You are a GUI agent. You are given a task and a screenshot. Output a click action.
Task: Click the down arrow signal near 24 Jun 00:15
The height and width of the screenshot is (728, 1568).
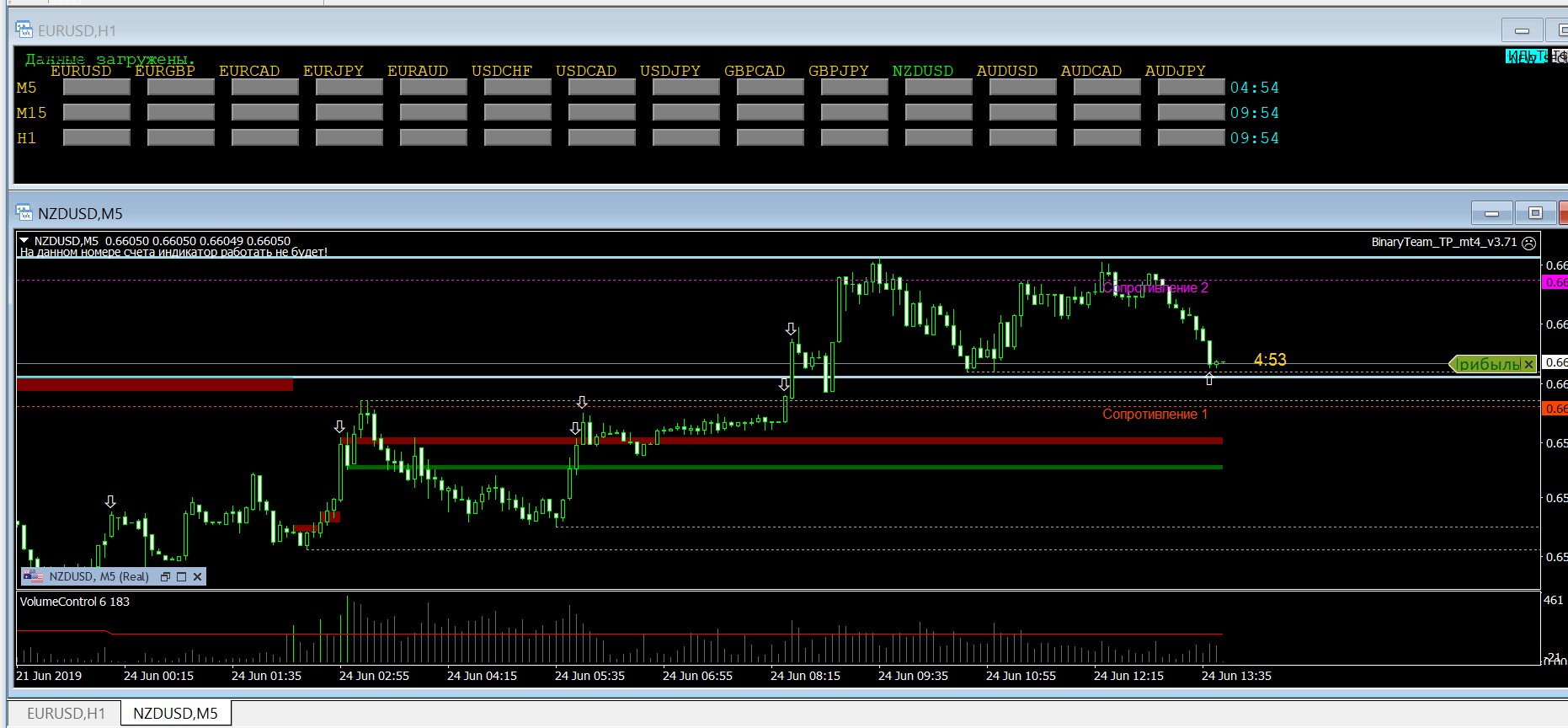tap(110, 502)
